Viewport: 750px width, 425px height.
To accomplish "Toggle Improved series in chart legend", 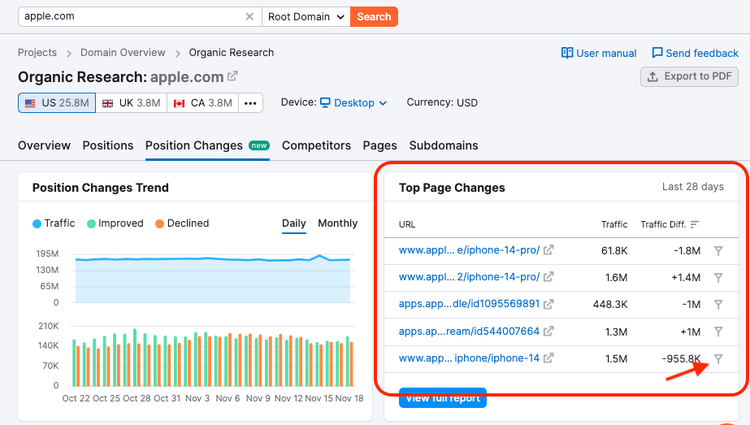I will pos(115,223).
